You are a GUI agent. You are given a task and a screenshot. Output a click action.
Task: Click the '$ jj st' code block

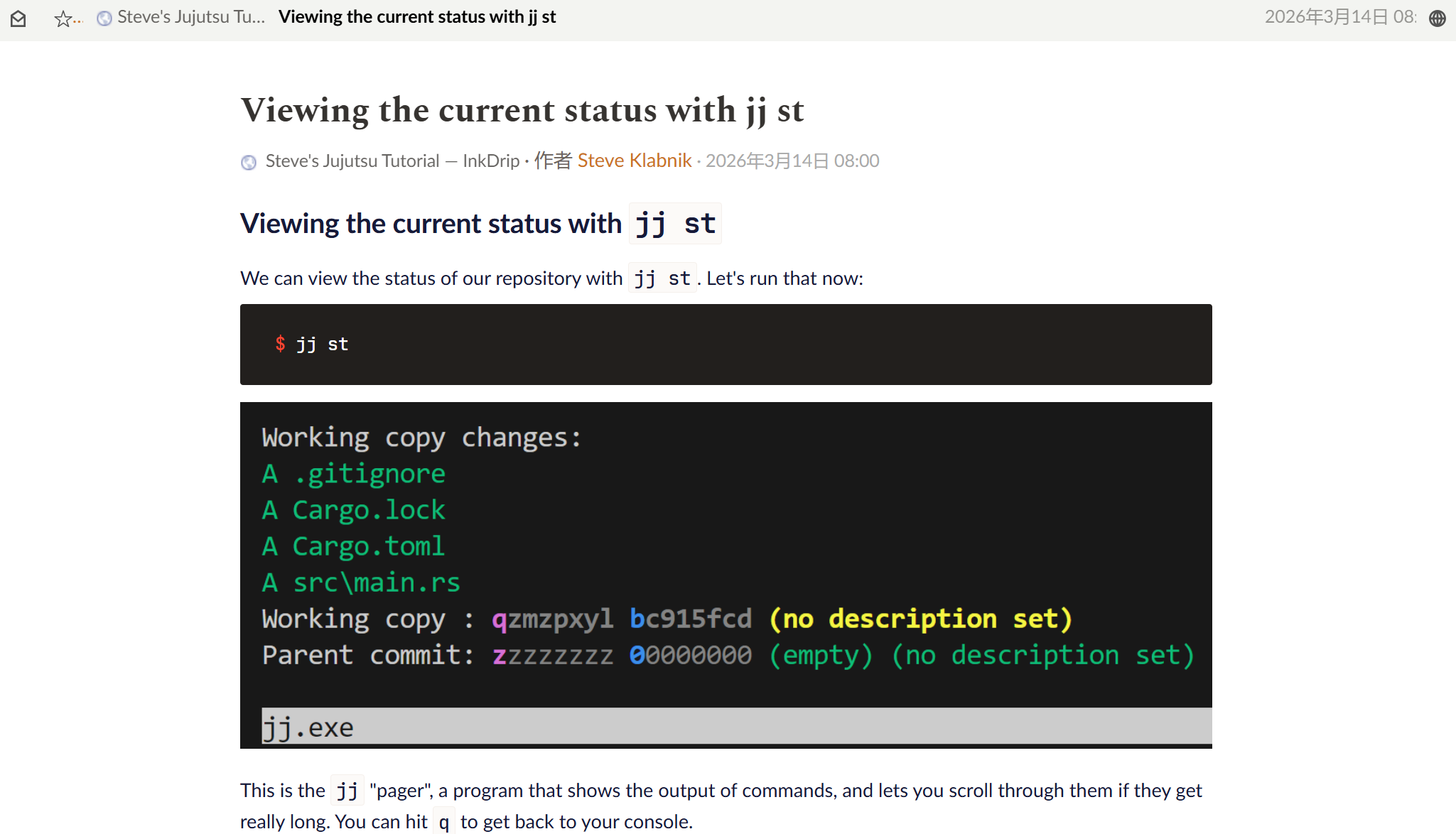point(725,345)
